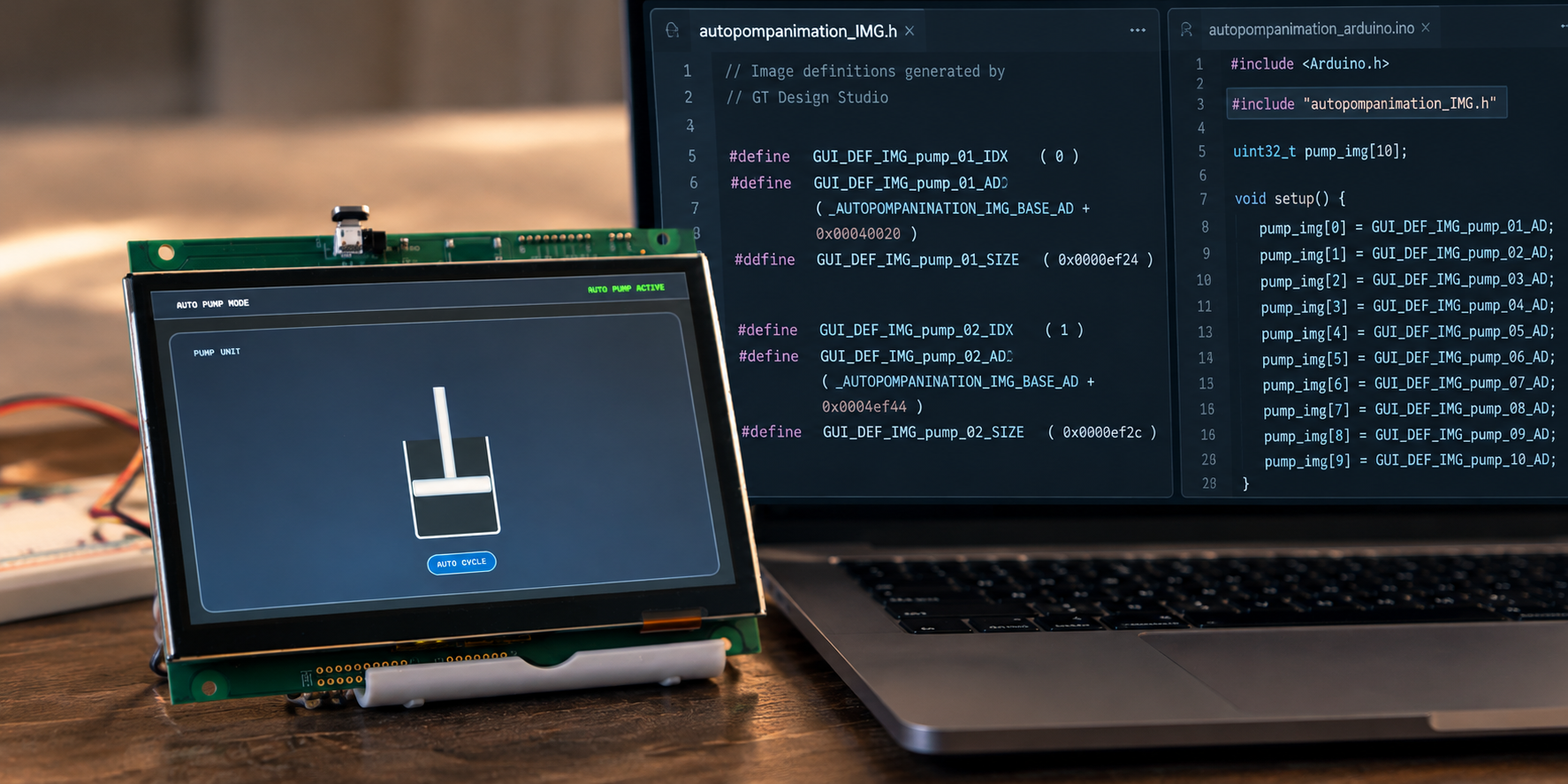Click the GUI_DEF_IMG_pump_01_SIZE define line
This screenshot has height=784, width=1568.
[944, 260]
